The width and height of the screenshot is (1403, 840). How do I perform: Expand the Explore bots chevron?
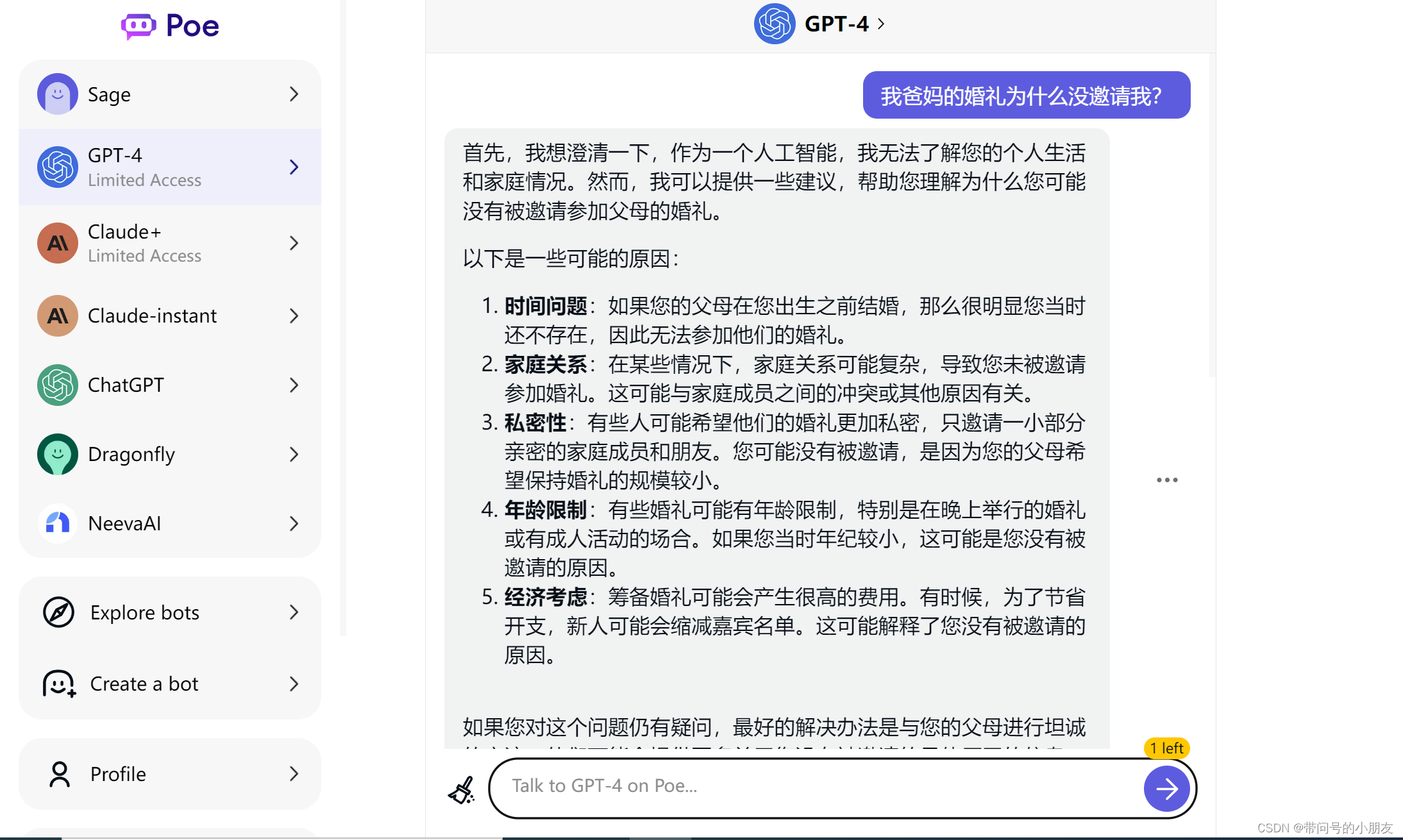(294, 612)
